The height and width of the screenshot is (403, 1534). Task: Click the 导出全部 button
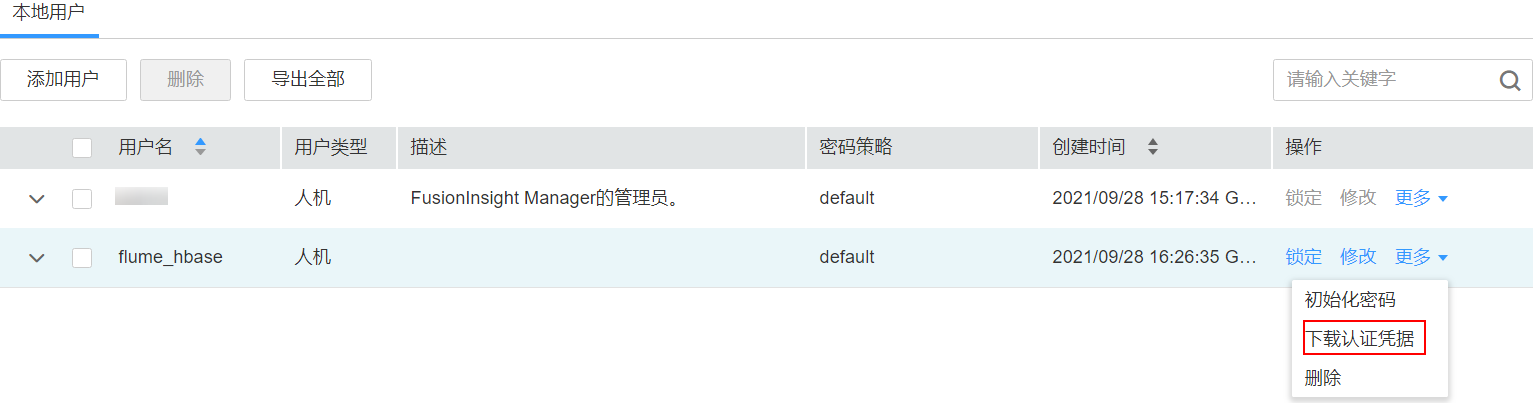click(308, 79)
